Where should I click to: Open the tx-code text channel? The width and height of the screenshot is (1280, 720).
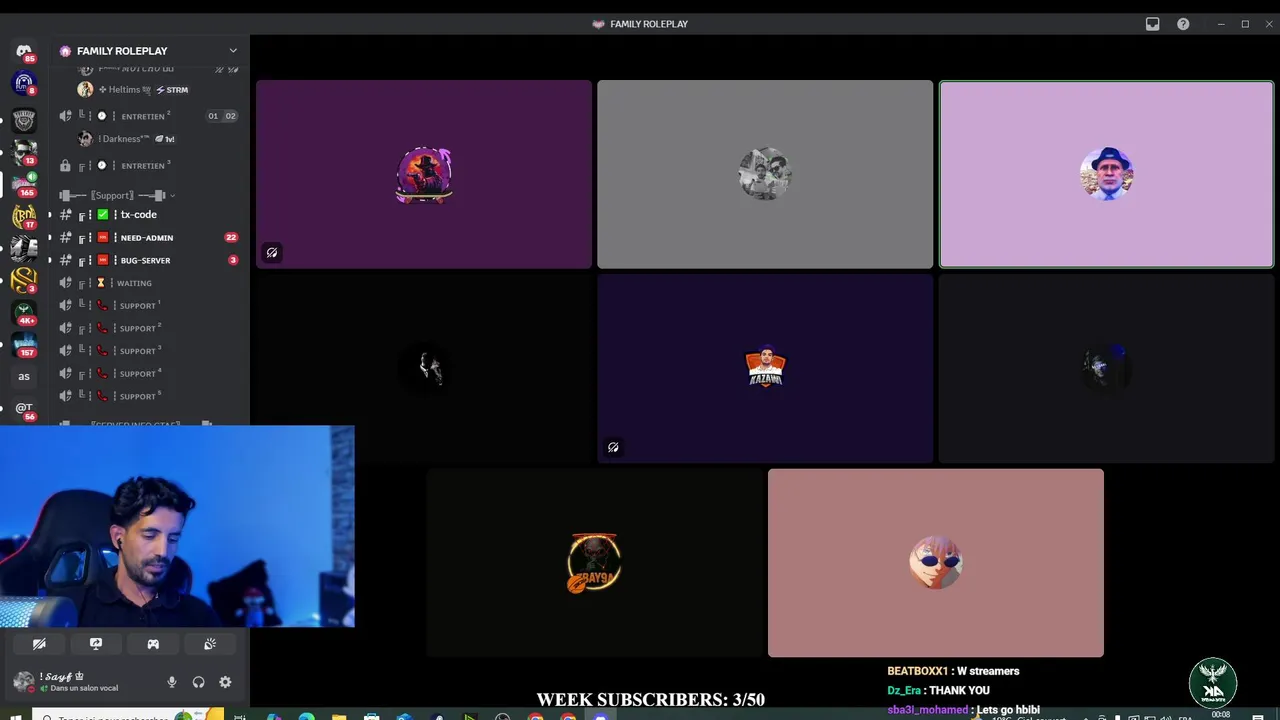[149, 215]
